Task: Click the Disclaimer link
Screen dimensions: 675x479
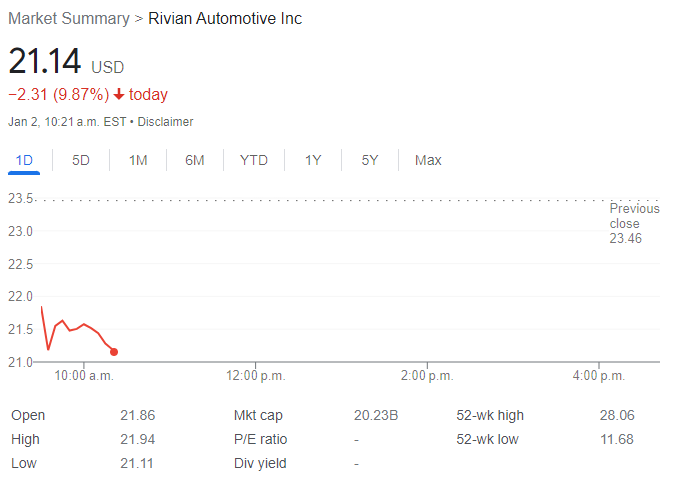Action: coord(165,122)
